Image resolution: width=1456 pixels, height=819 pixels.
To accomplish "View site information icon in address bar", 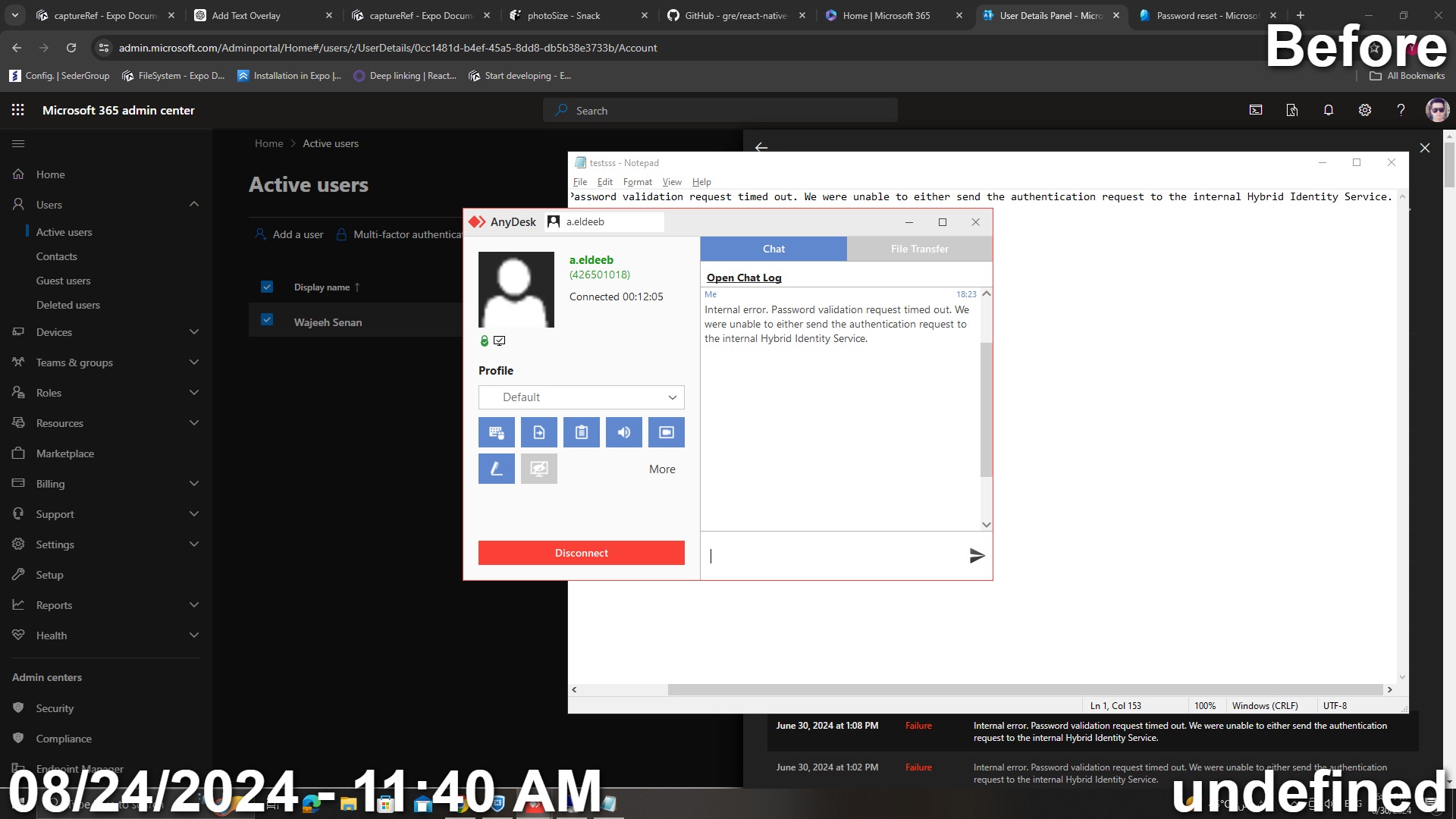I will point(104,48).
